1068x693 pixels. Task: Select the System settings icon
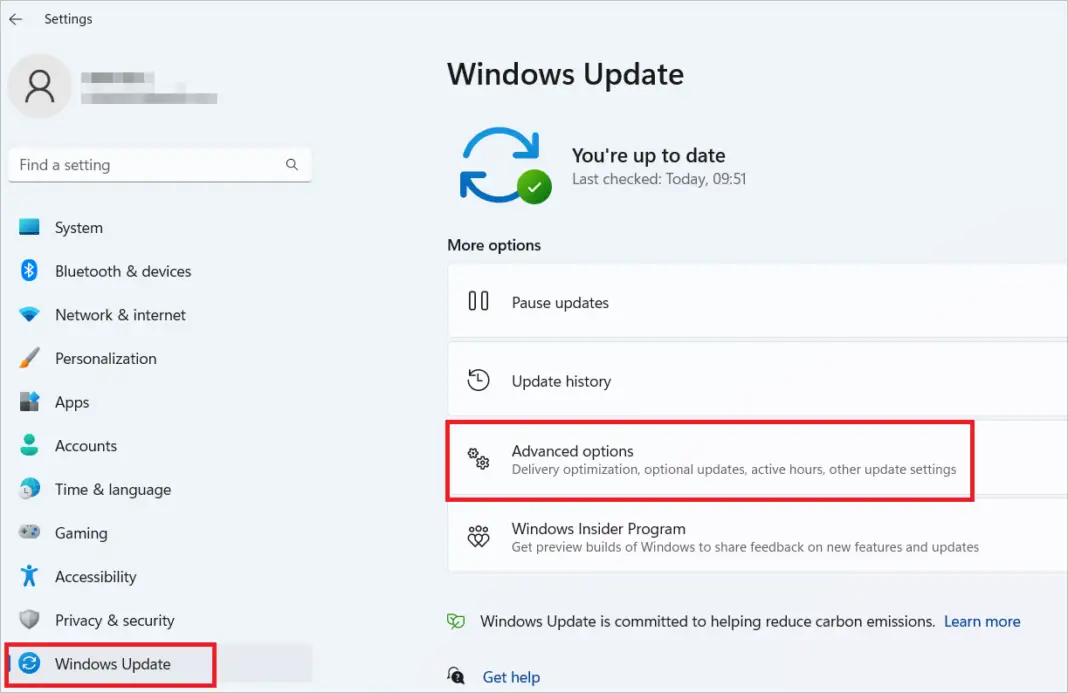[30, 227]
